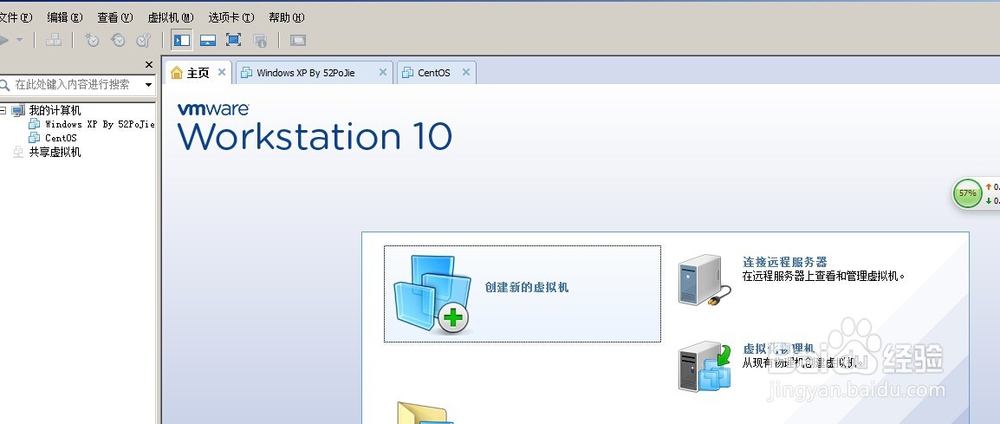The image size is (1000, 424).
Task: Close the Windows XP By 52PoJie tab
Action: coord(383,72)
